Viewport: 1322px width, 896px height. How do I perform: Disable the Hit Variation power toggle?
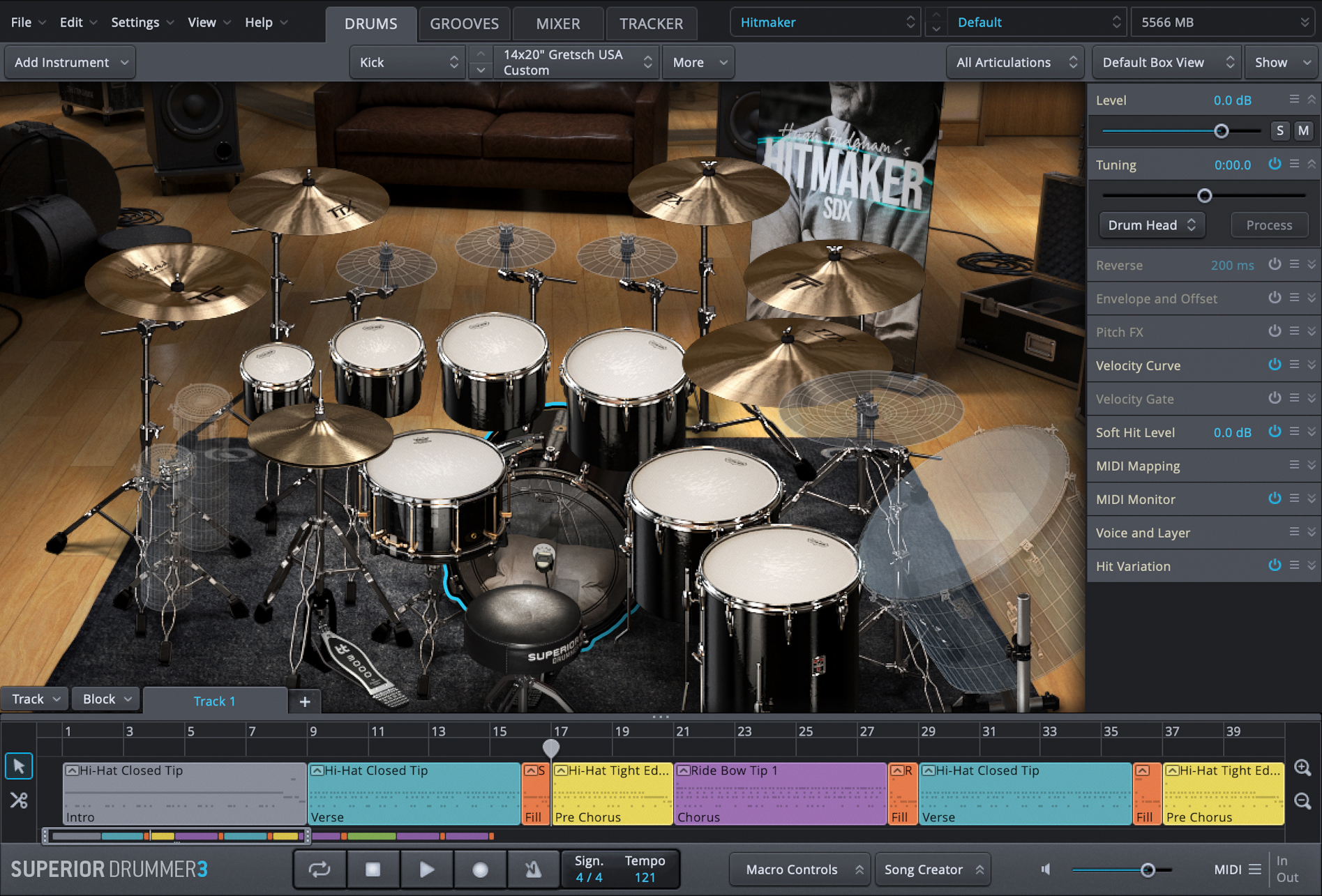point(1275,565)
